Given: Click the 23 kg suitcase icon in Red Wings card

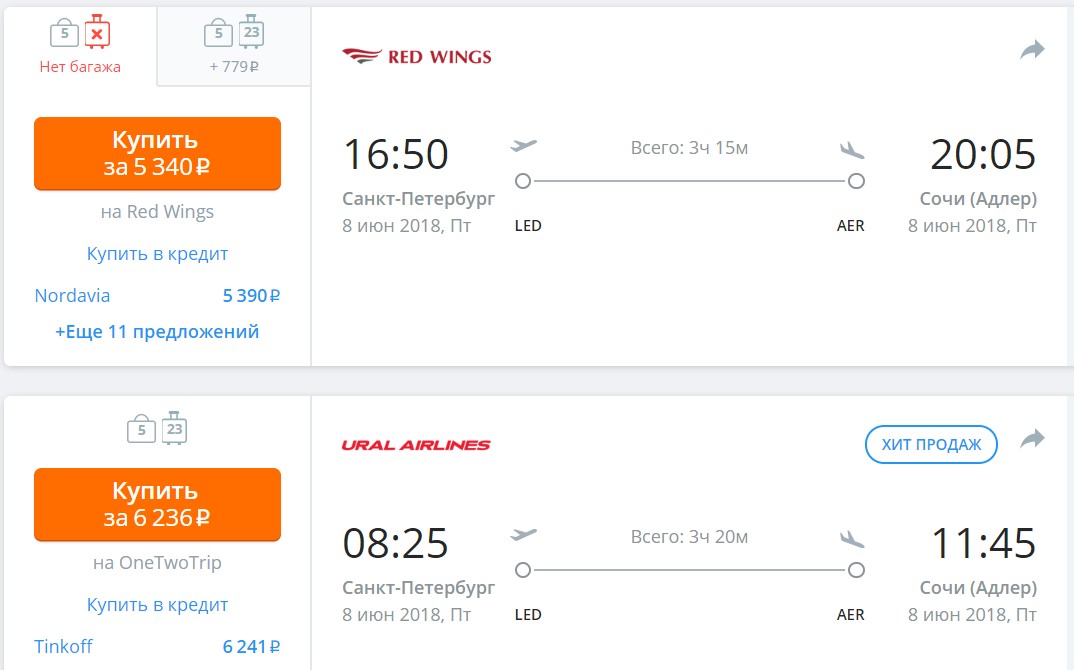Looking at the screenshot, I should 251,32.
